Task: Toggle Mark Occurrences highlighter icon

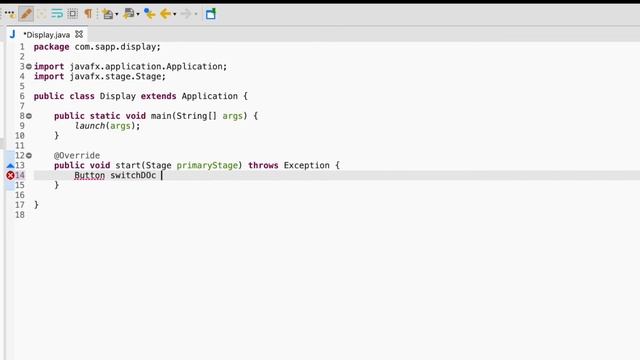Action: click(26, 14)
